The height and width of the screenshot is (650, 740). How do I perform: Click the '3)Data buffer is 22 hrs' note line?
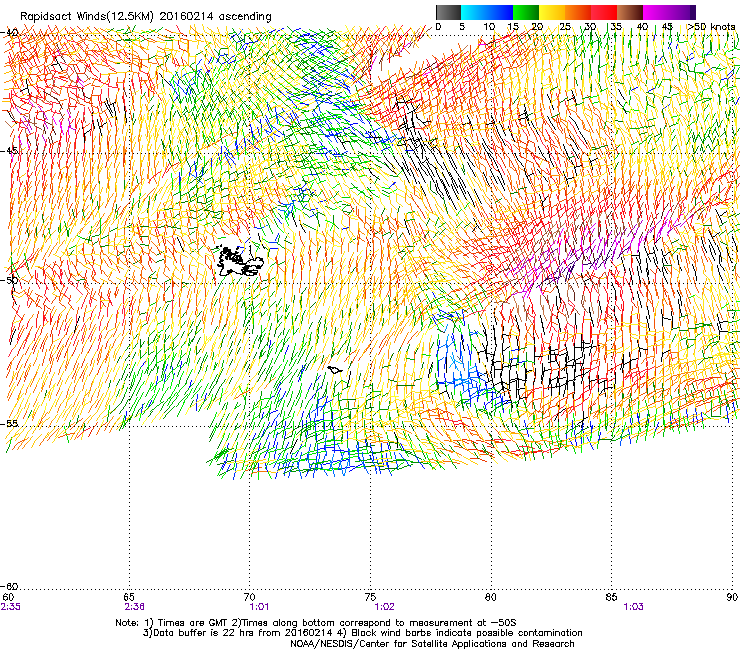pyautogui.click(x=362, y=633)
